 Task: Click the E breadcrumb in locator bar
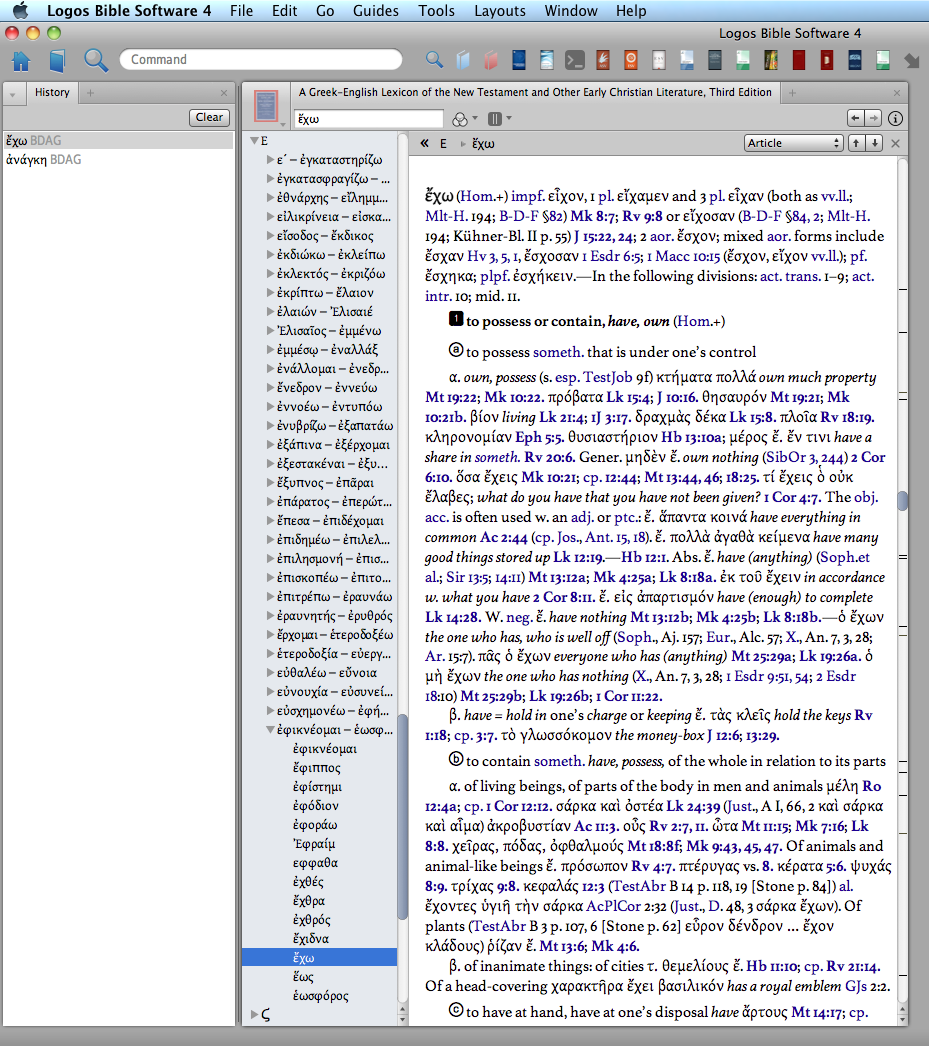(x=443, y=143)
